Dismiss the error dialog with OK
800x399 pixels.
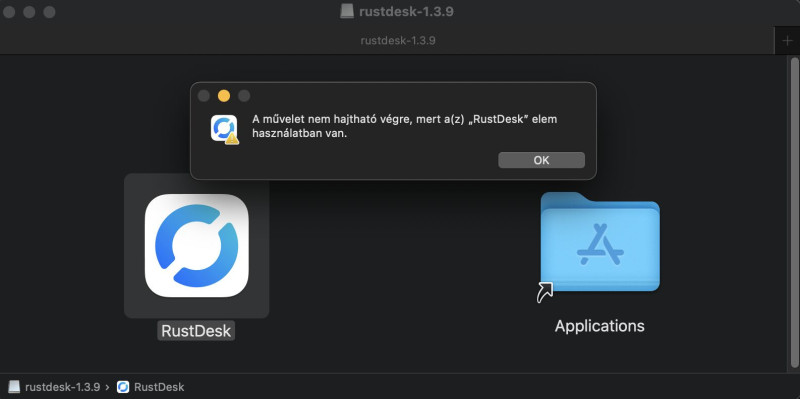coord(541,160)
